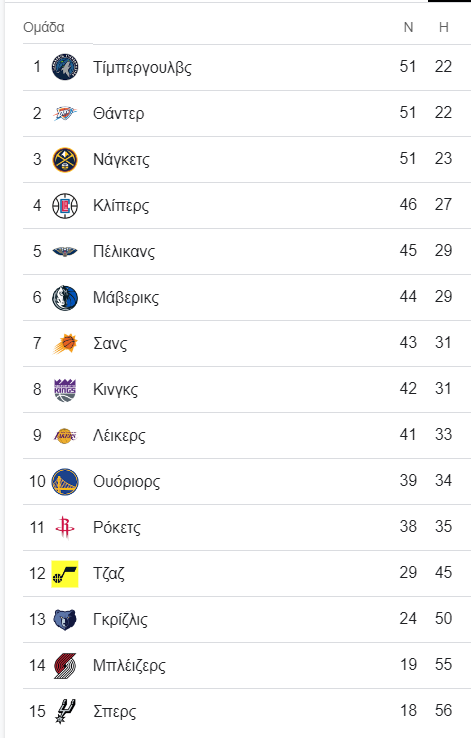Viewport: 471px width, 738px height.
Task: Click the Spurs team logo
Action: [65, 711]
